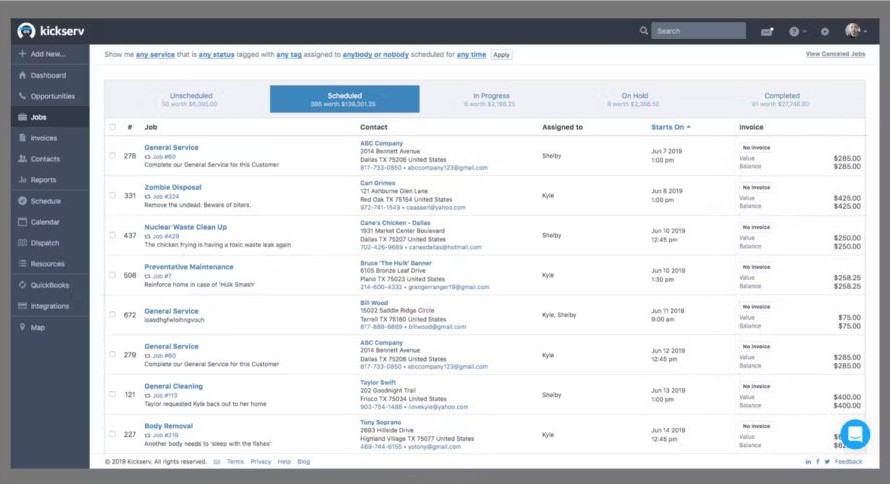
Task: Click the Apply filter button
Action: 501,55
